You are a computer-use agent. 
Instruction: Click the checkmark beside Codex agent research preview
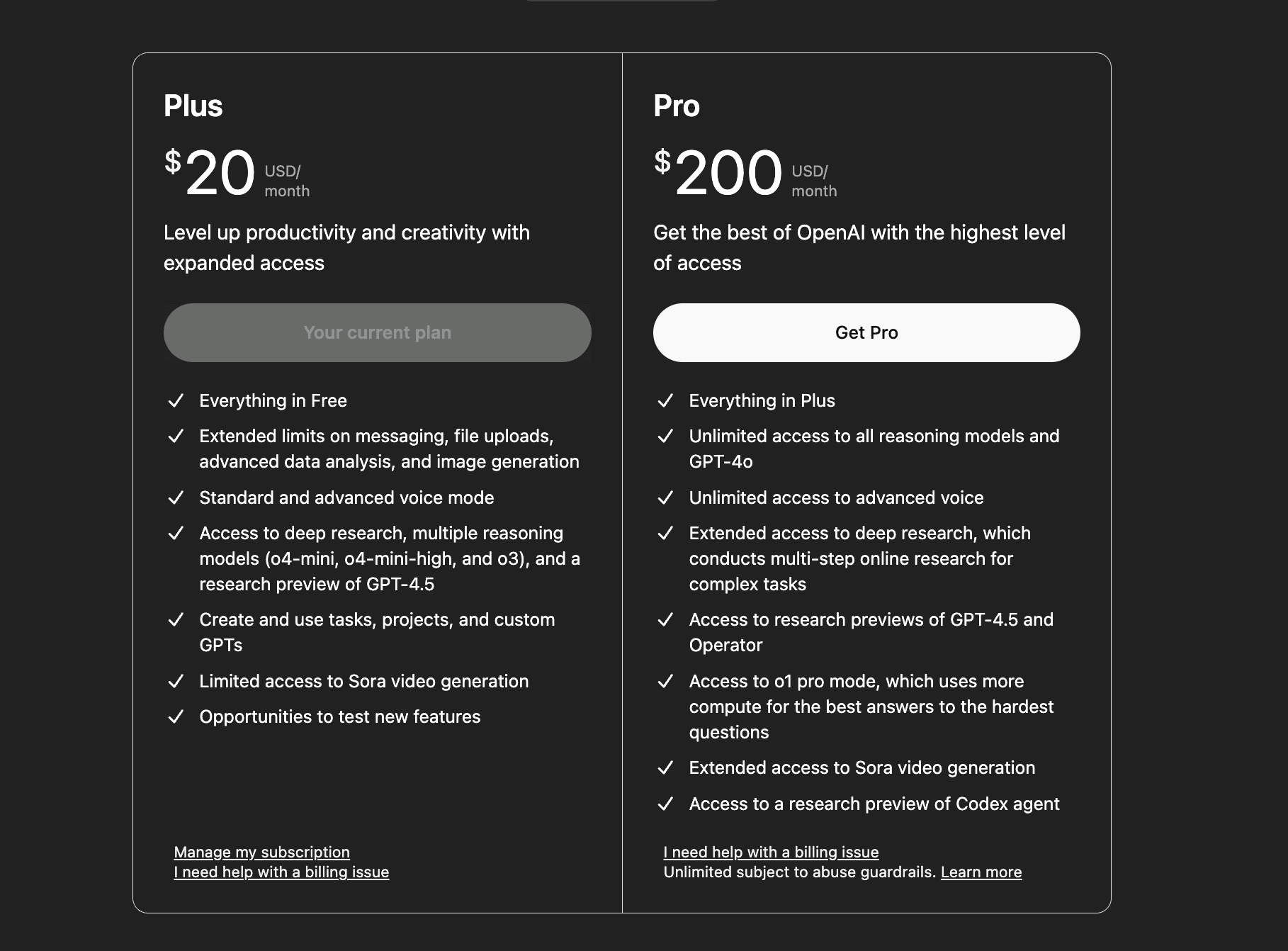click(x=667, y=804)
